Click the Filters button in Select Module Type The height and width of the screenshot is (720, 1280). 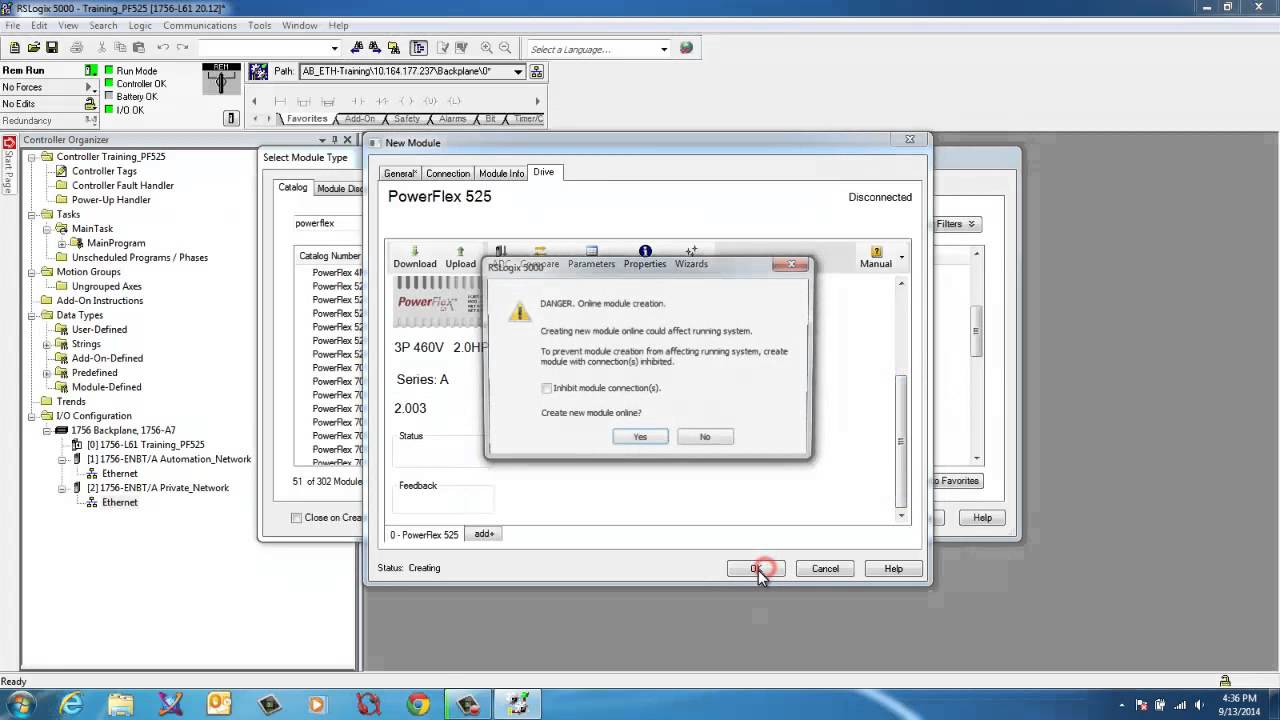click(957, 224)
